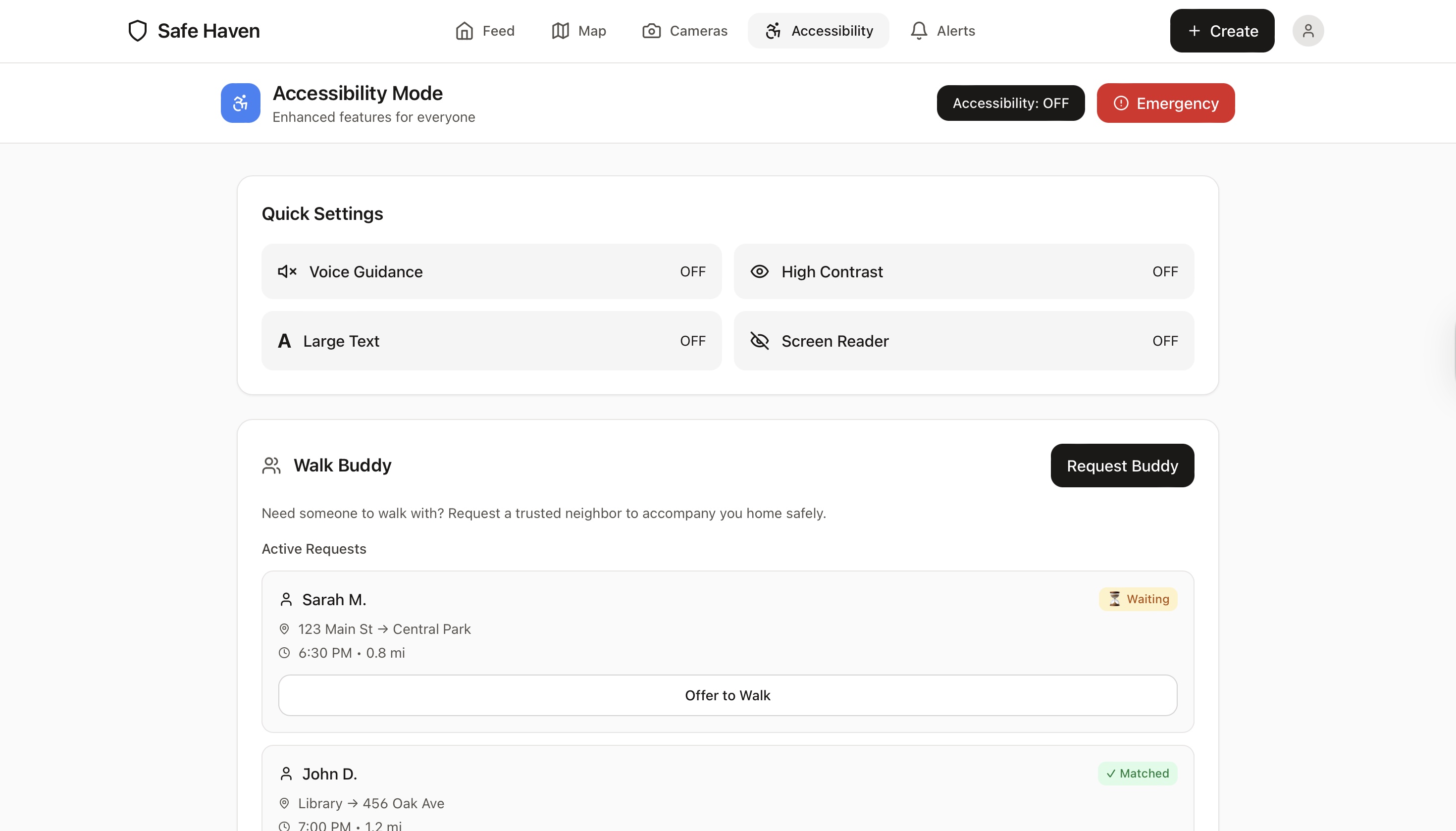Click the Safe Haven shield logo

click(138, 31)
